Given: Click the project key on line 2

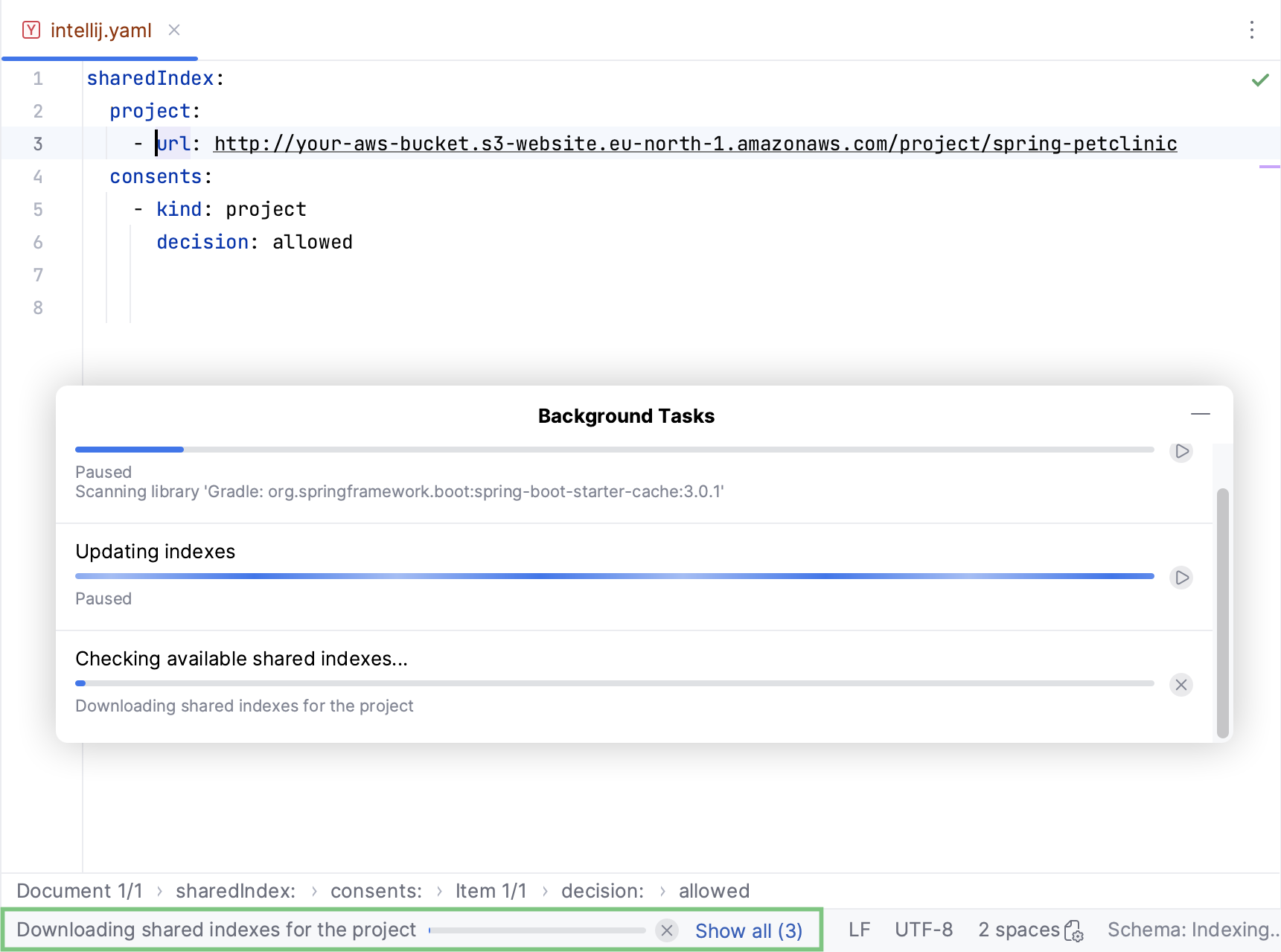Looking at the screenshot, I should coord(150,111).
